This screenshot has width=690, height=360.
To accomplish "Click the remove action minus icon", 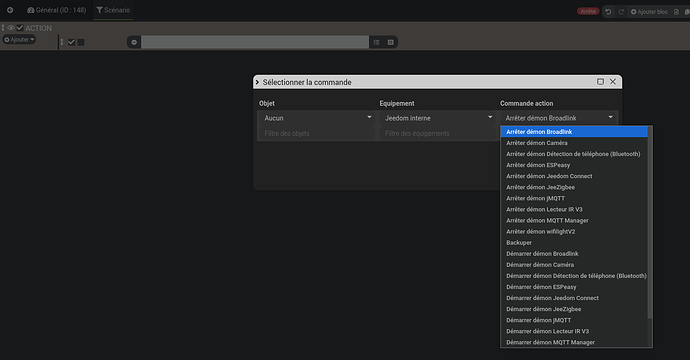I will coord(134,42).
